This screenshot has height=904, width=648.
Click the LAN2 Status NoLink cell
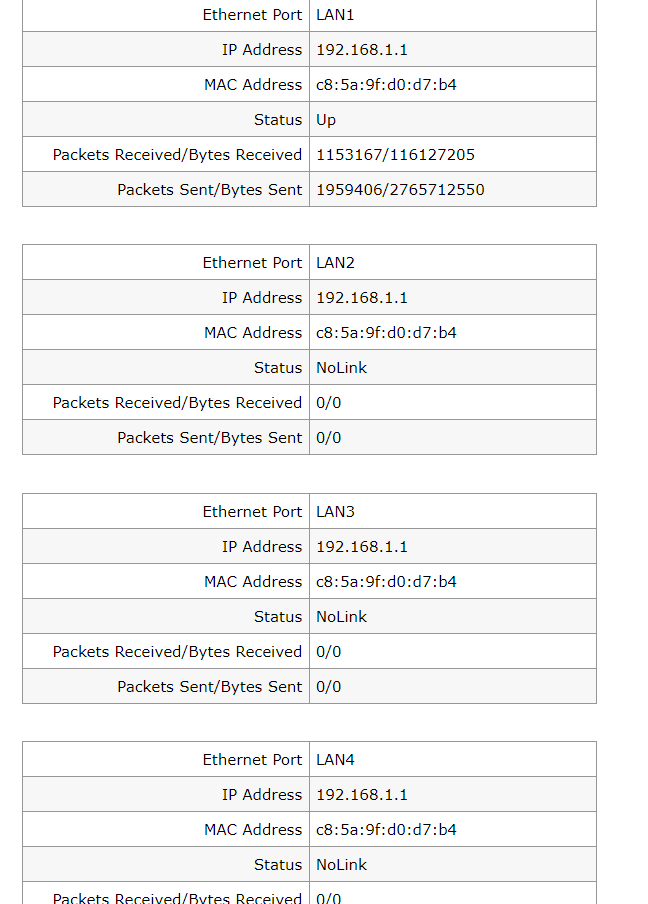tap(453, 367)
